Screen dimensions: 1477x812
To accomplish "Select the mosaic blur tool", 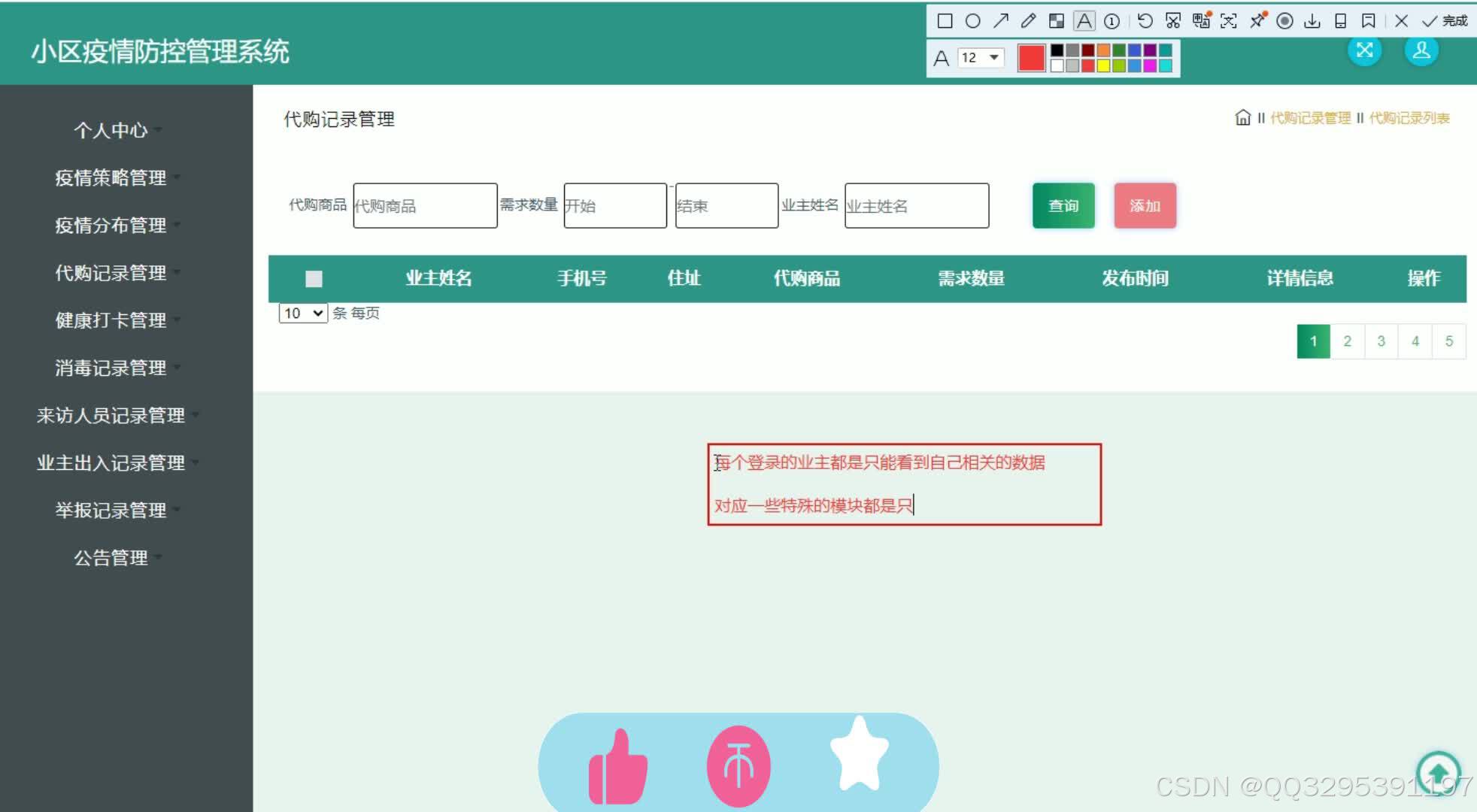I will 1057,21.
